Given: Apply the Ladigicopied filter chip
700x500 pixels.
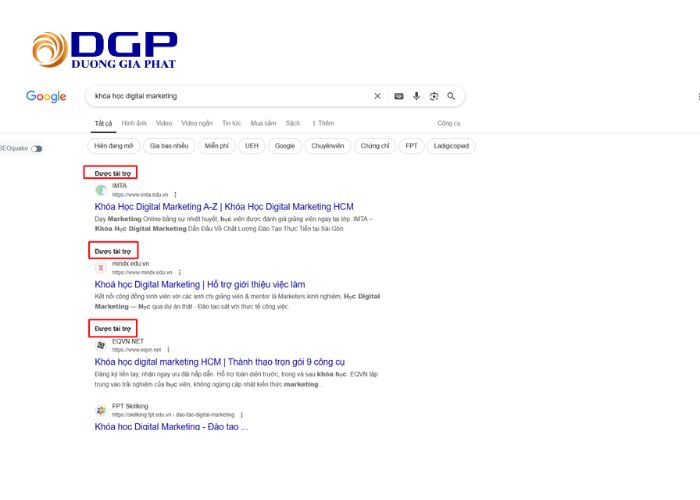Looking at the screenshot, I should 451,146.
